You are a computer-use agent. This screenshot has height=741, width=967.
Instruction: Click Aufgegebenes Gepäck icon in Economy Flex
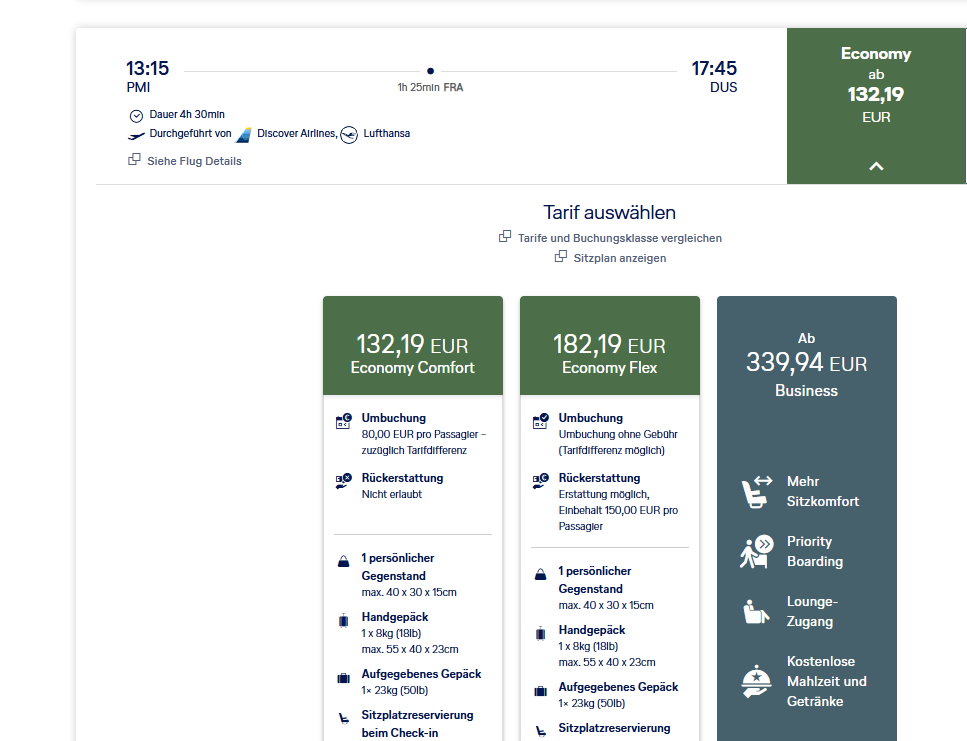pos(540,691)
